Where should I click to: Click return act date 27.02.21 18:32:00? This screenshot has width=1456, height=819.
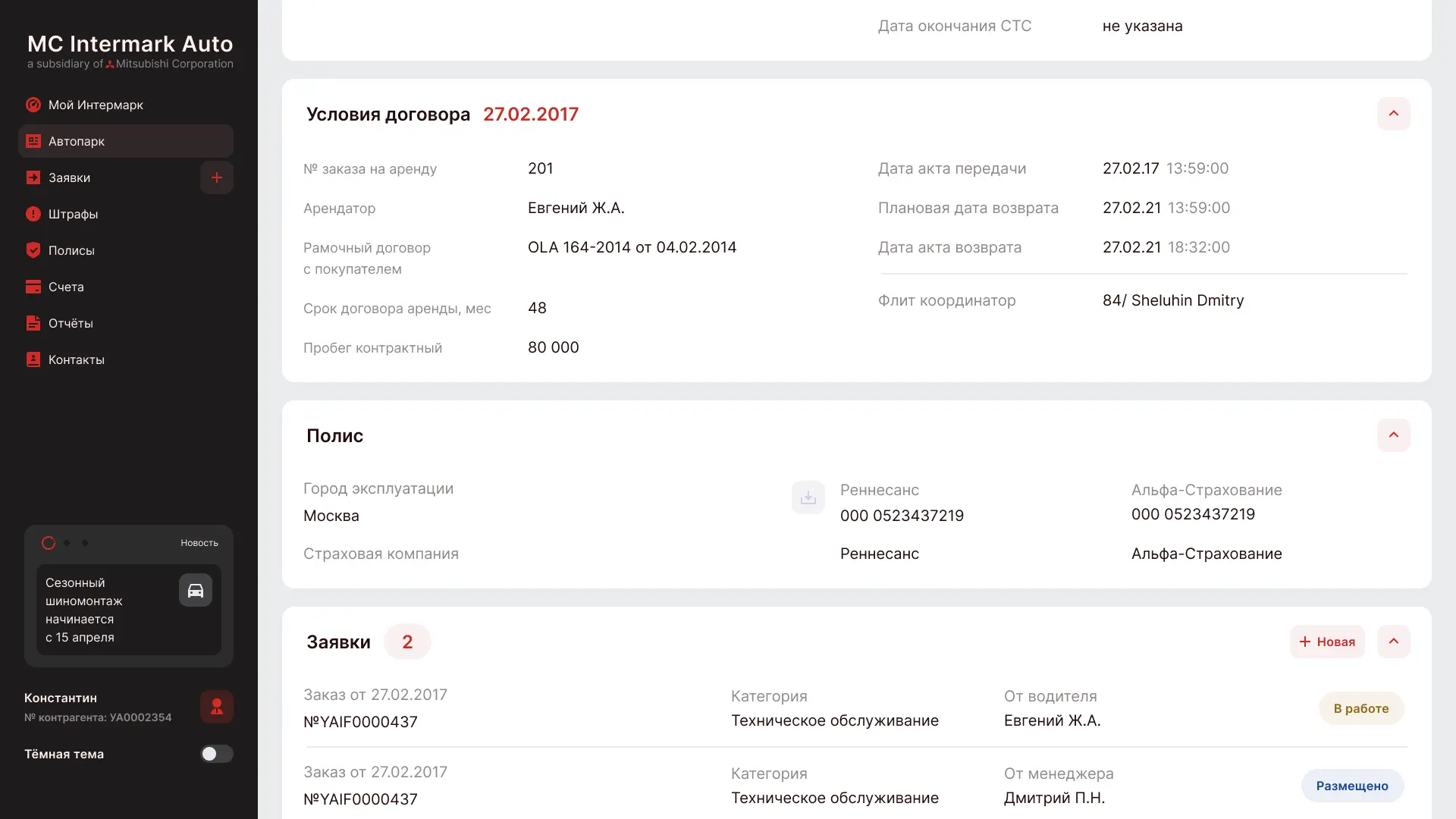click(x=1166, y=247)
